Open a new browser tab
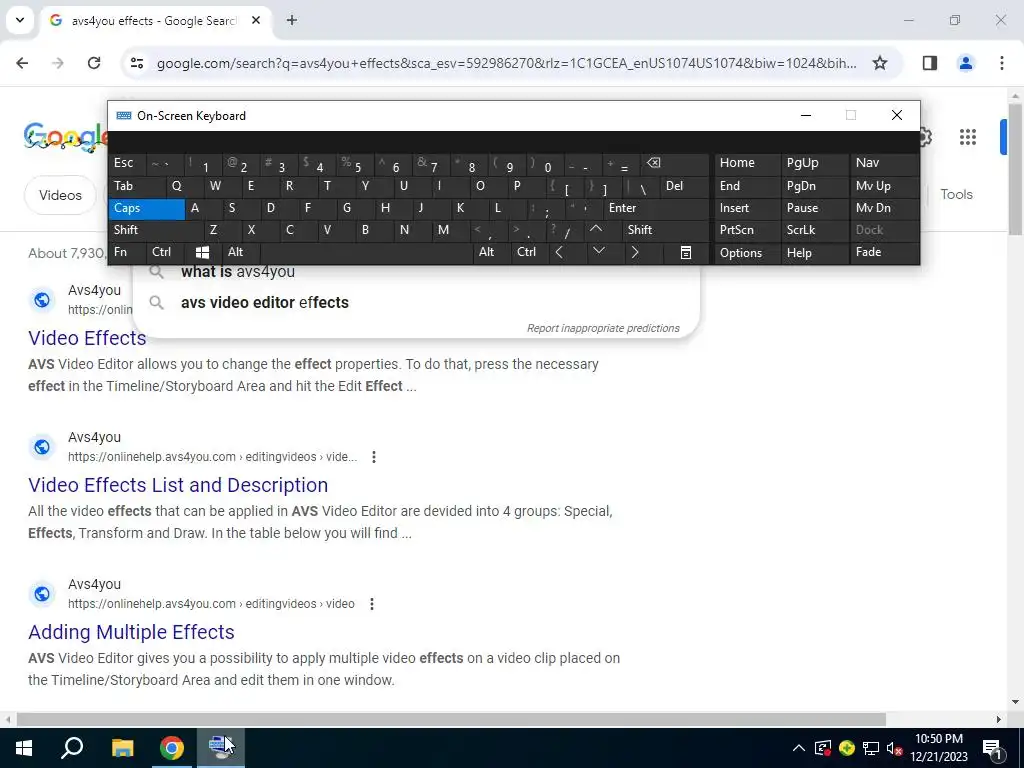 (x=292, y=20)
